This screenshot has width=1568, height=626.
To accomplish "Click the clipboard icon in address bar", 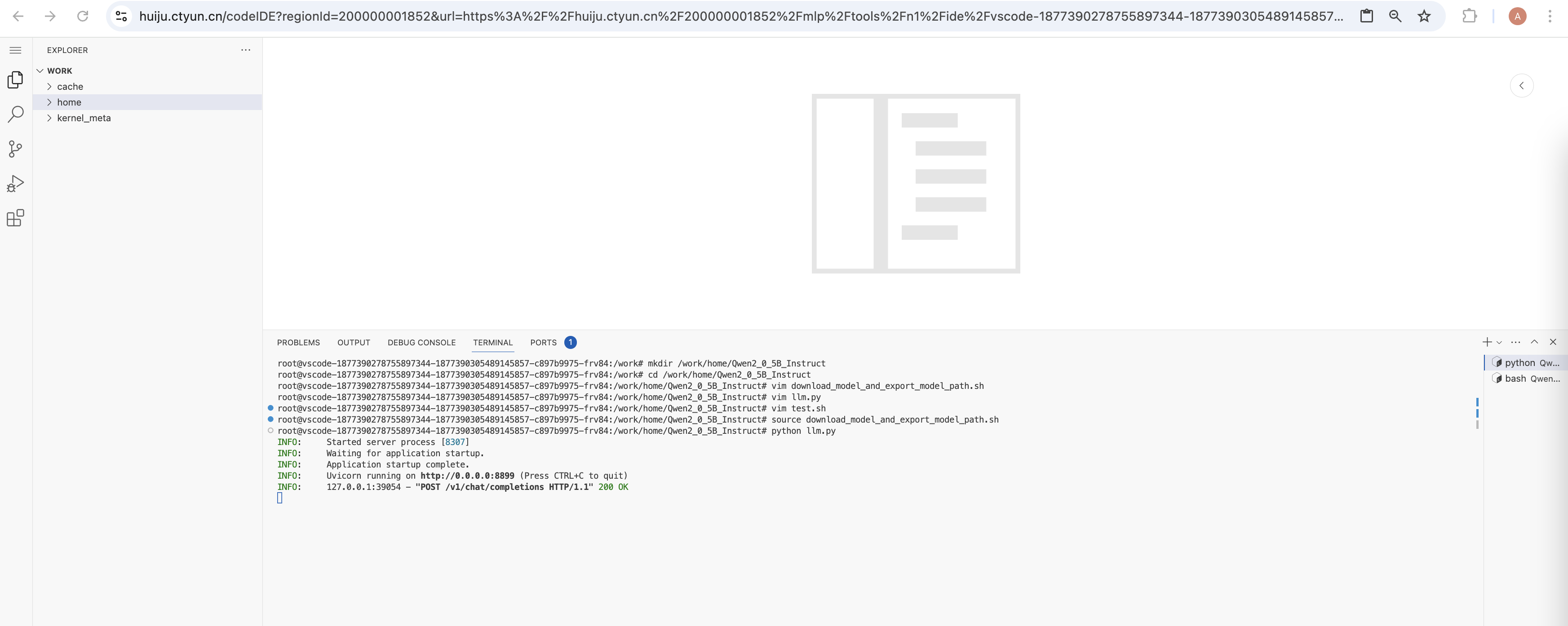I will click(x=1367, y=17).
